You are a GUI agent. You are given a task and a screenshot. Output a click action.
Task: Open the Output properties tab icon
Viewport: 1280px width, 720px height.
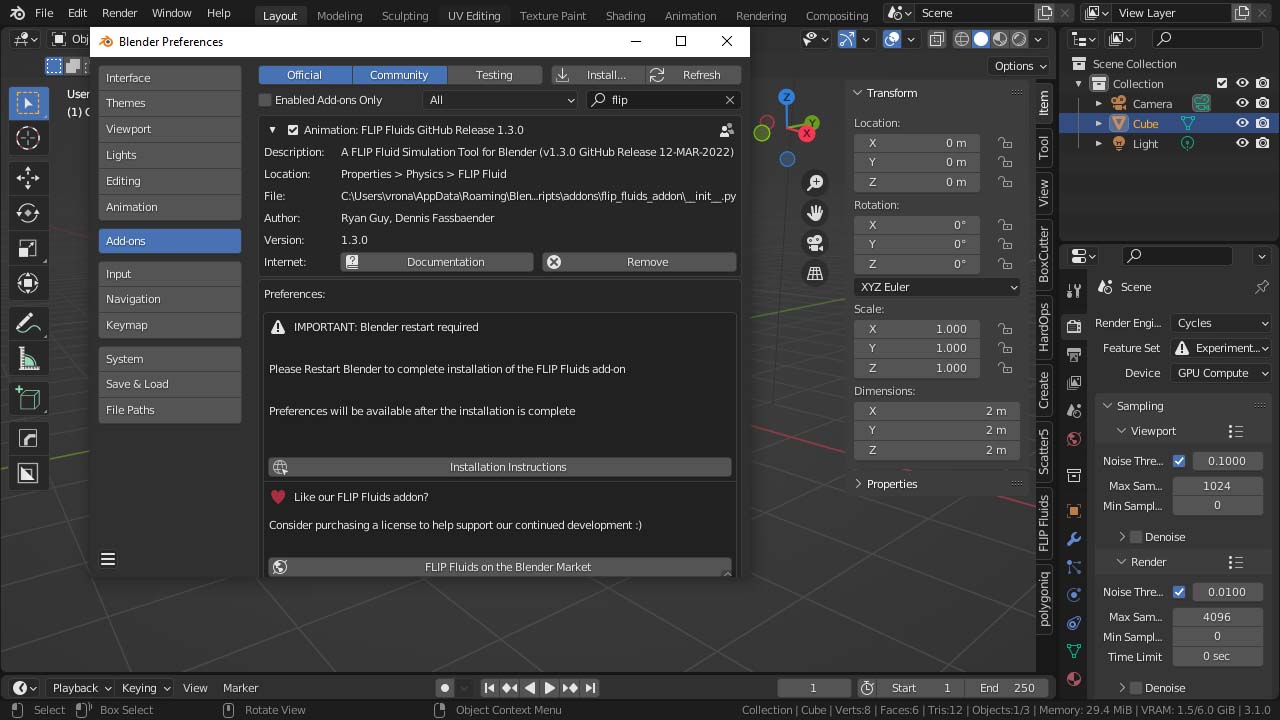(1074, 355)
